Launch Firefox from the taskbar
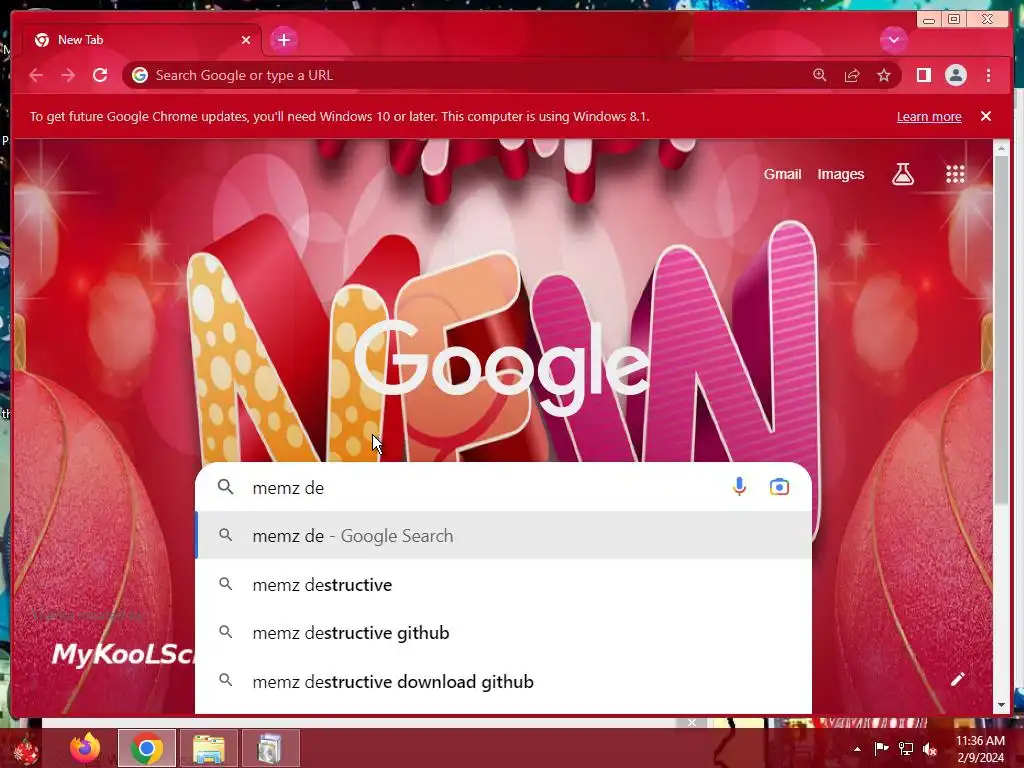The height and width of the screenshot is (768, 1024). (85, 748)
